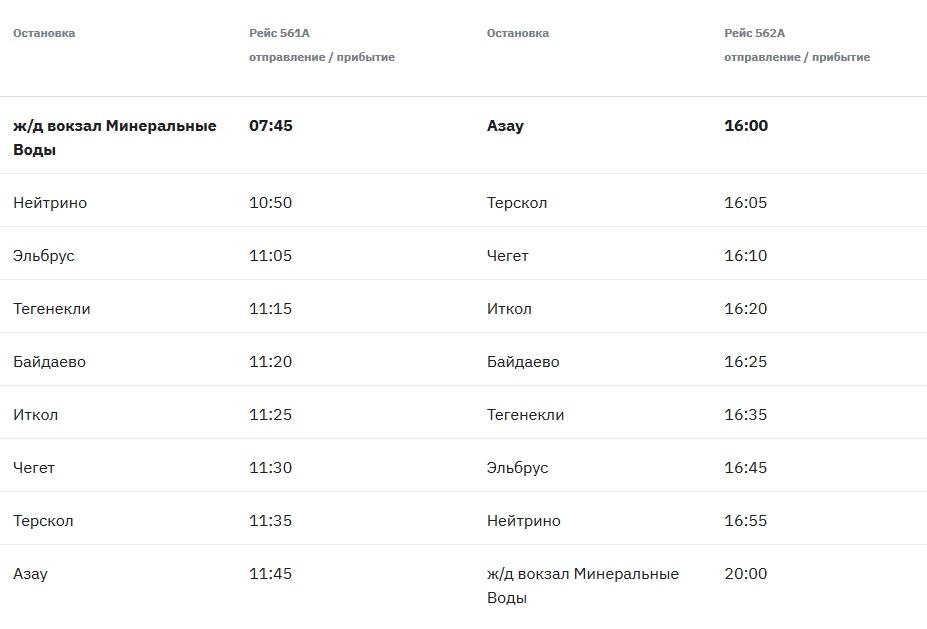Click the Рейс 561А column header
This screenshot has width=927, height=629.
(x=279, y=33)
